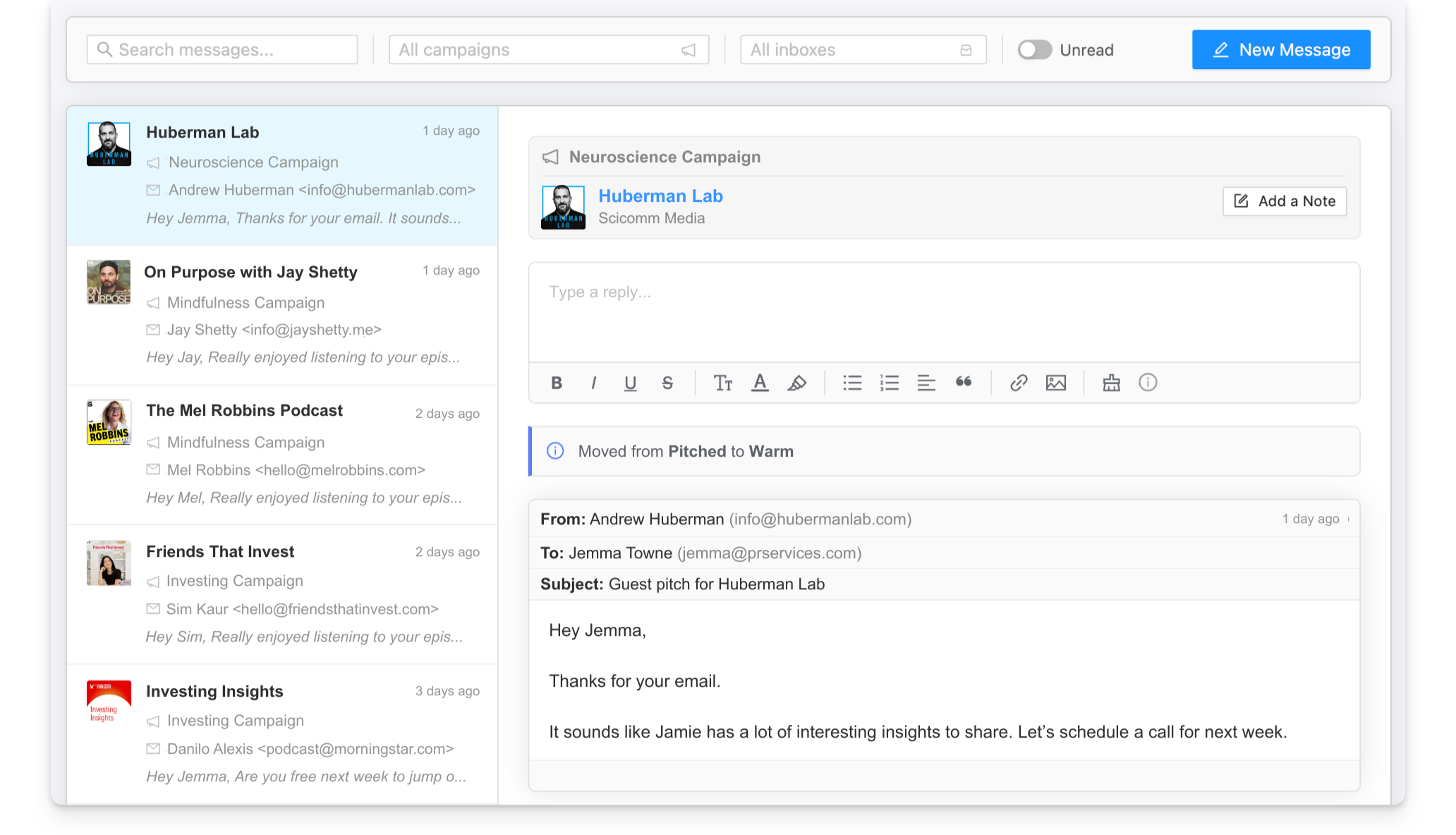Click the Scicomm Media company text
This screenshot has height=835, width=1456.
tap(651, 218)
